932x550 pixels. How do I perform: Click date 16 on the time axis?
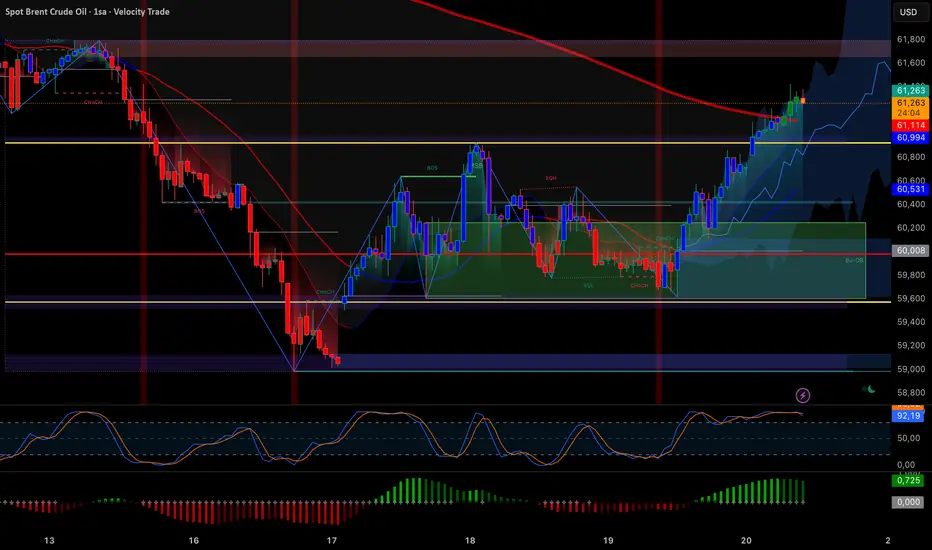(193, 540)
